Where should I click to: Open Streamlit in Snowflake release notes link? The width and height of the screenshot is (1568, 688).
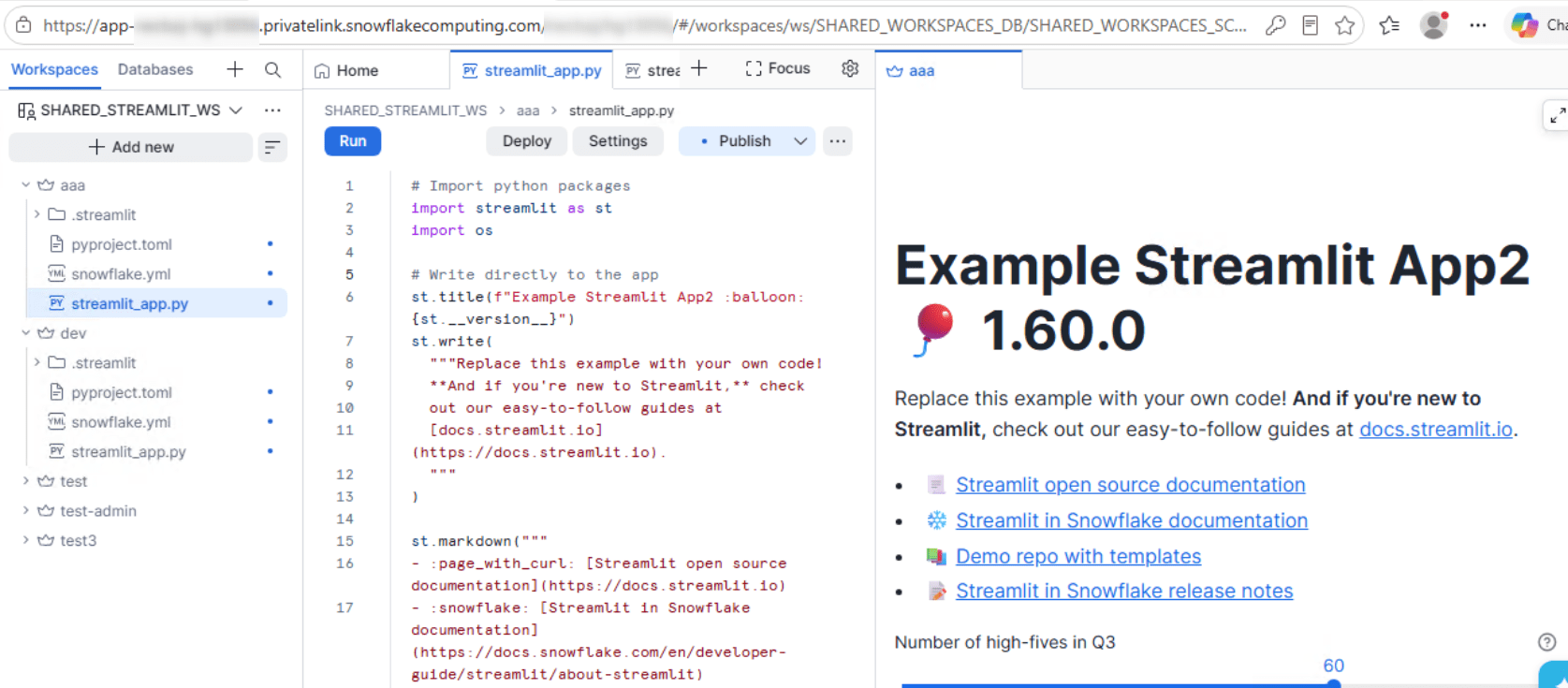1124,591
